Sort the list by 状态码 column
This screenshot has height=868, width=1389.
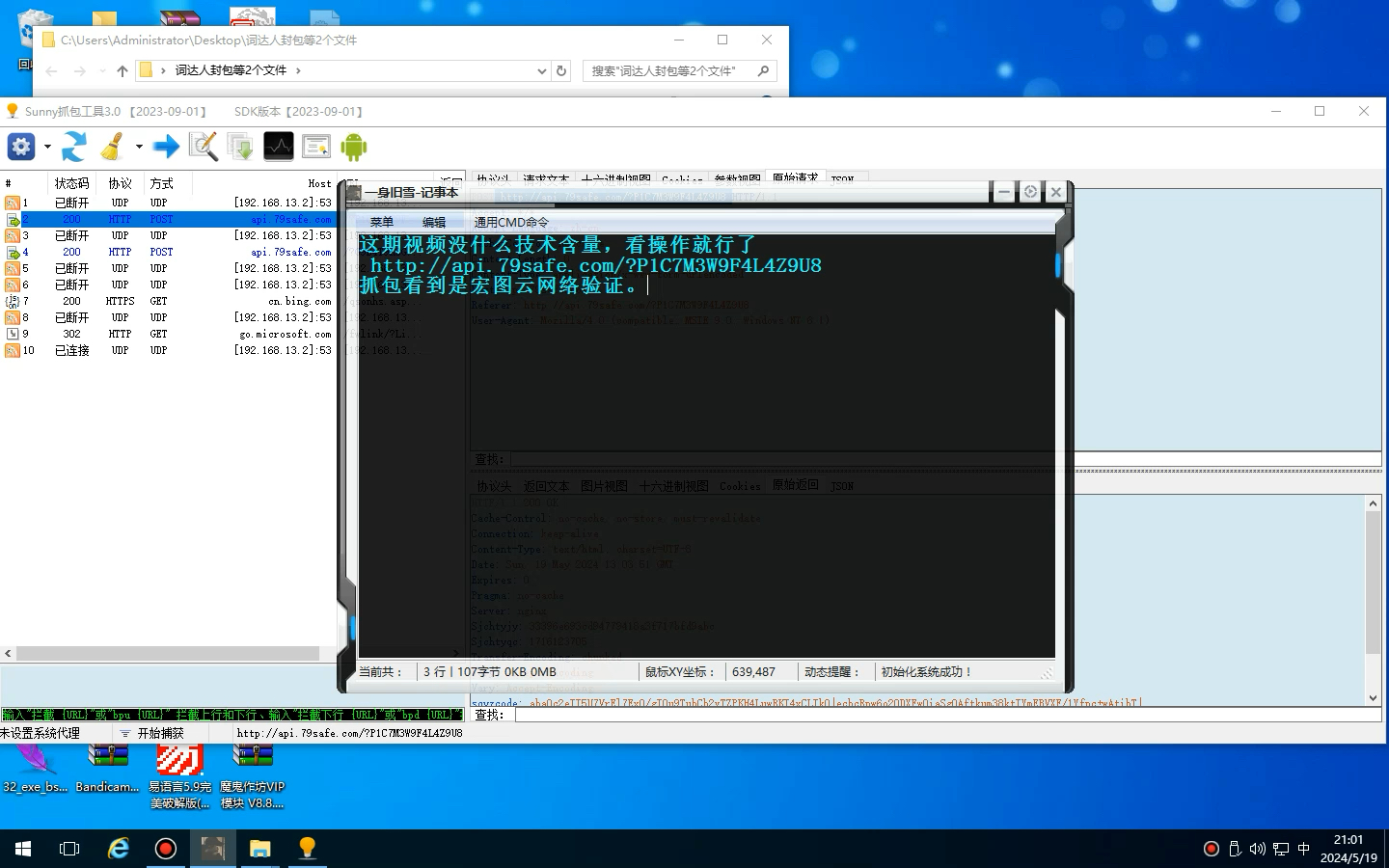click(x=72, y=183)
